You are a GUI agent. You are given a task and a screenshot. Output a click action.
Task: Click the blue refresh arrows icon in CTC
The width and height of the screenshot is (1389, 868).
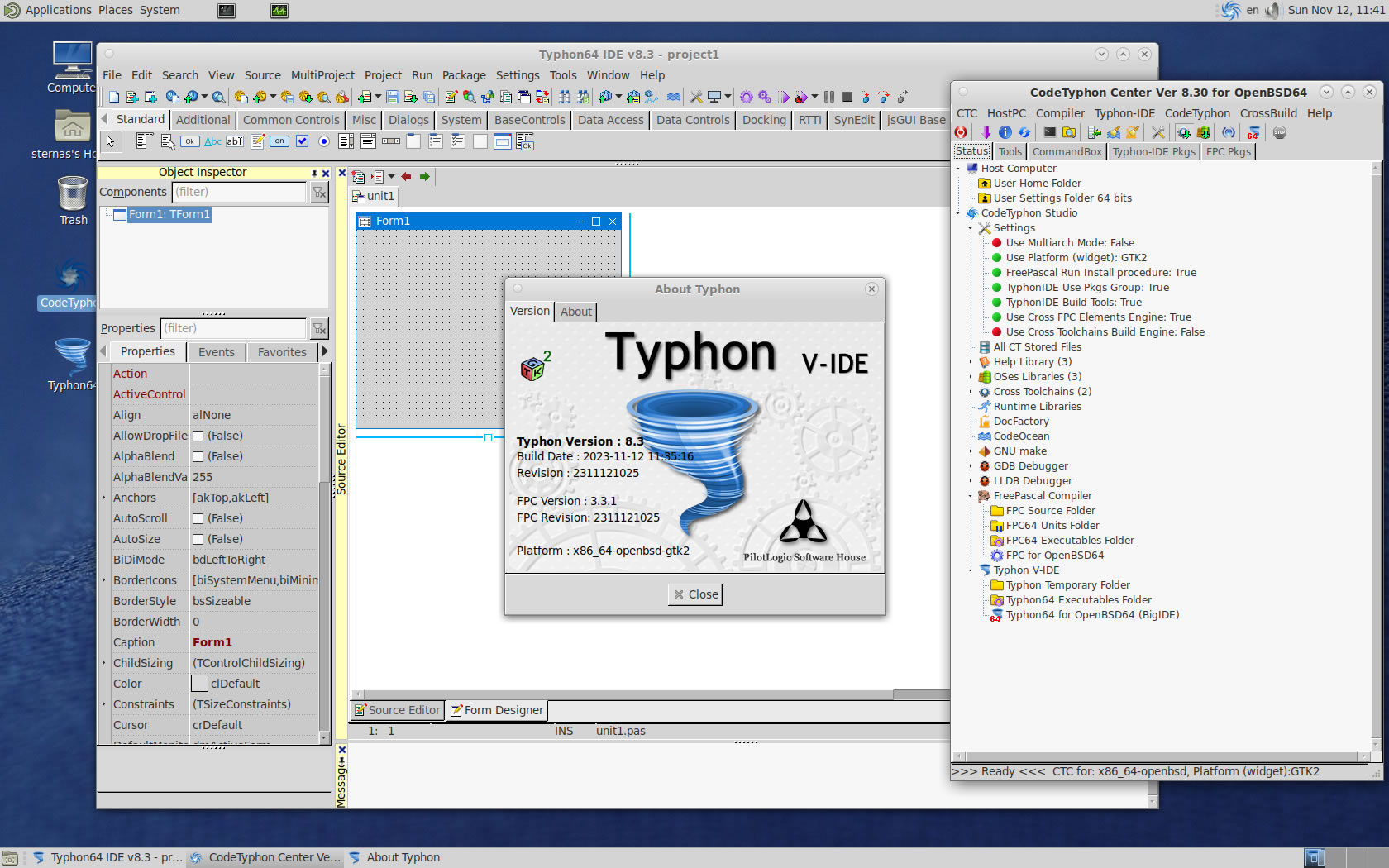(1024, 132)
